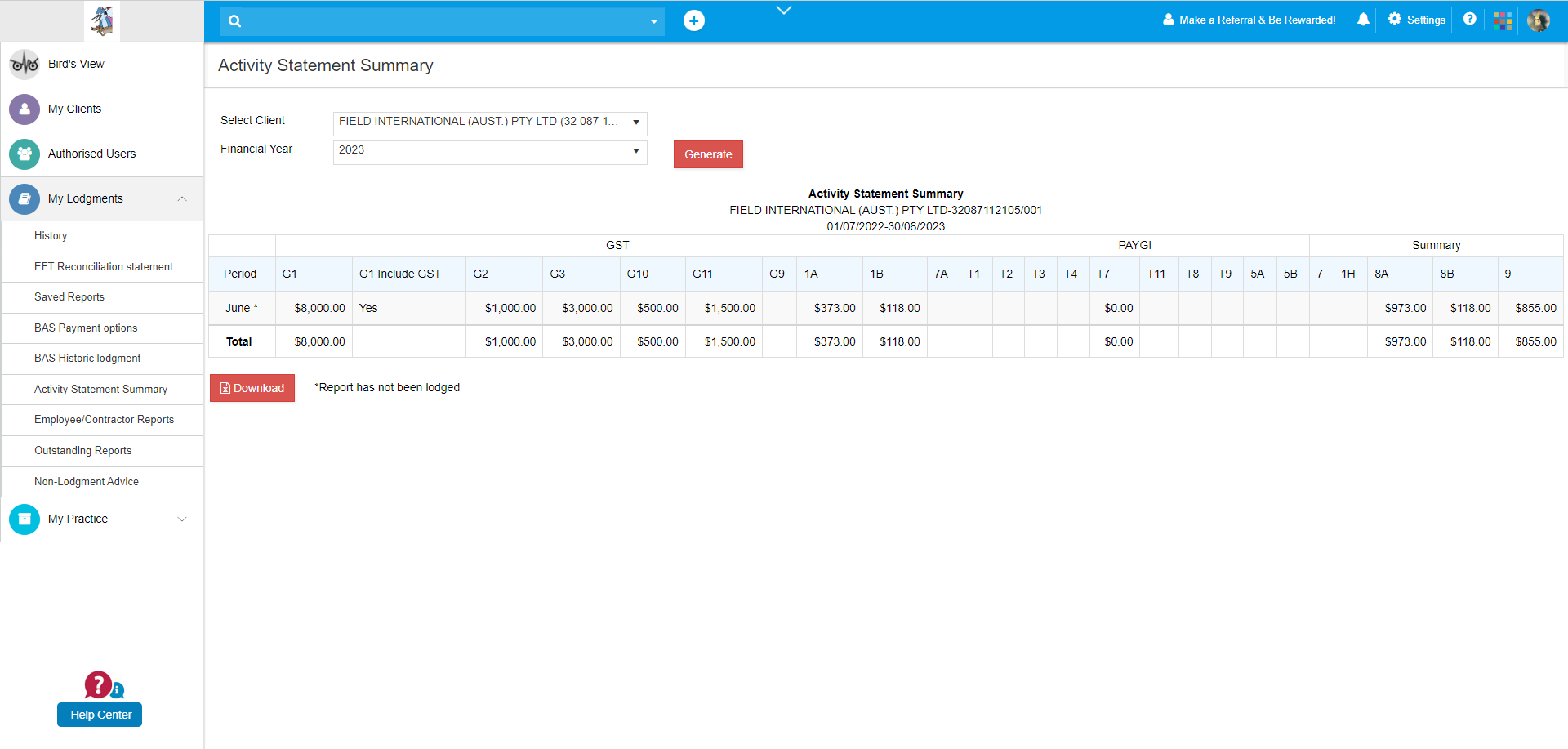The image size is (1568, 749).
Task: Click 'Report has not been lodged' note
Action: click(387, 387)
